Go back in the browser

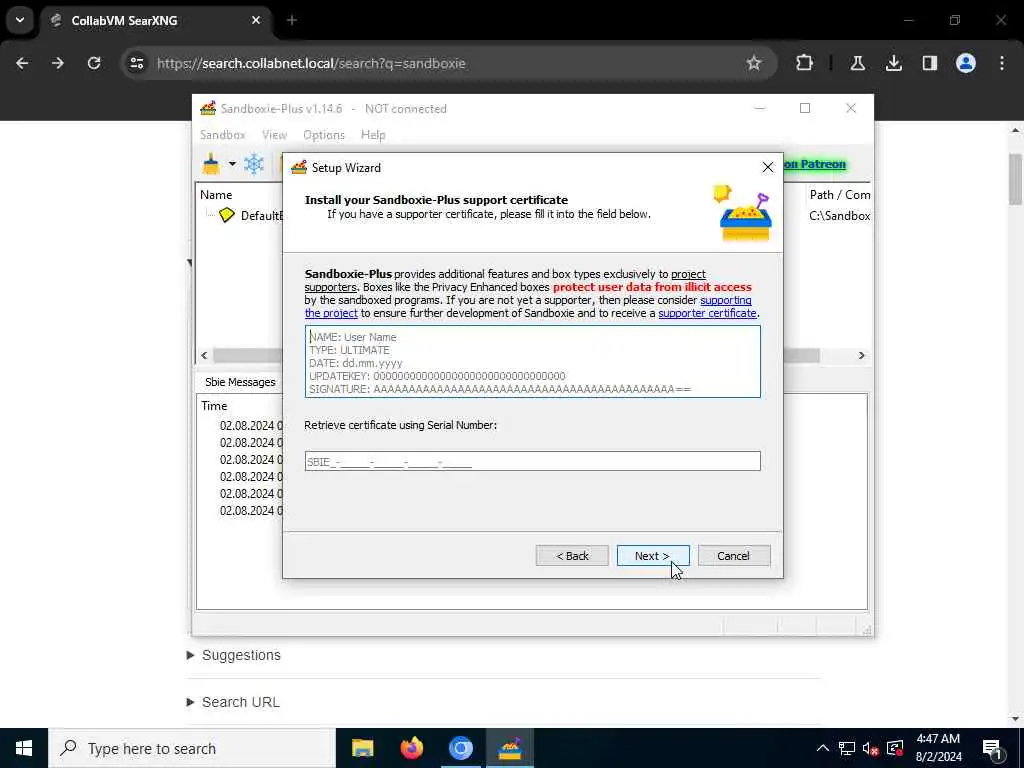click(x=22, y=63)
